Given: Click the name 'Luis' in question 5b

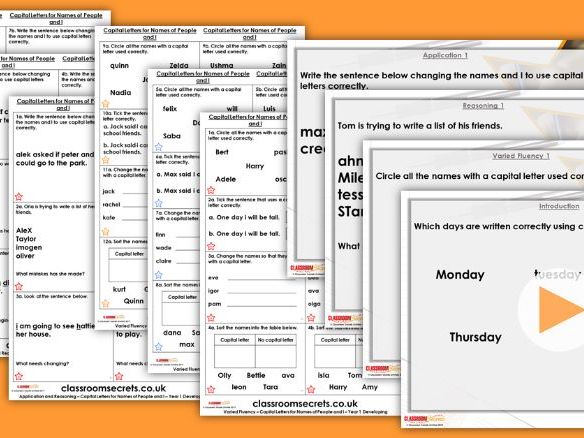Looking at the screenshot, I should (x=269, y=109).
